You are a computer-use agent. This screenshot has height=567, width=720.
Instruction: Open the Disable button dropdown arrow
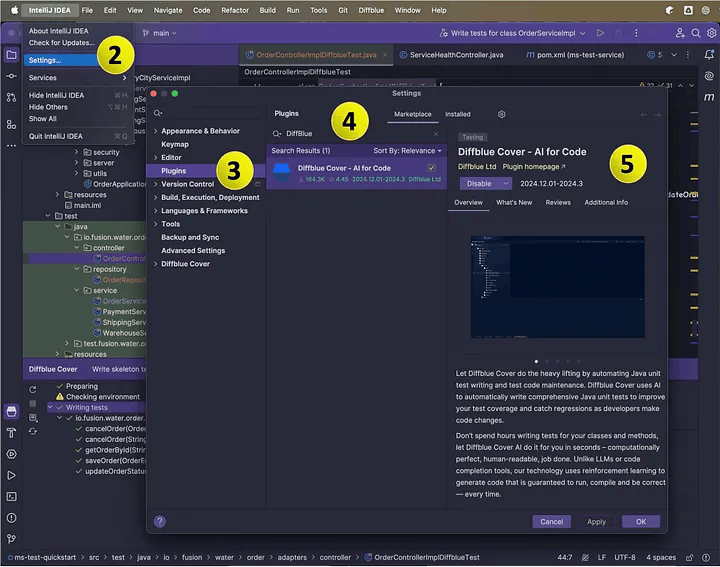click(x=506, y=184)
